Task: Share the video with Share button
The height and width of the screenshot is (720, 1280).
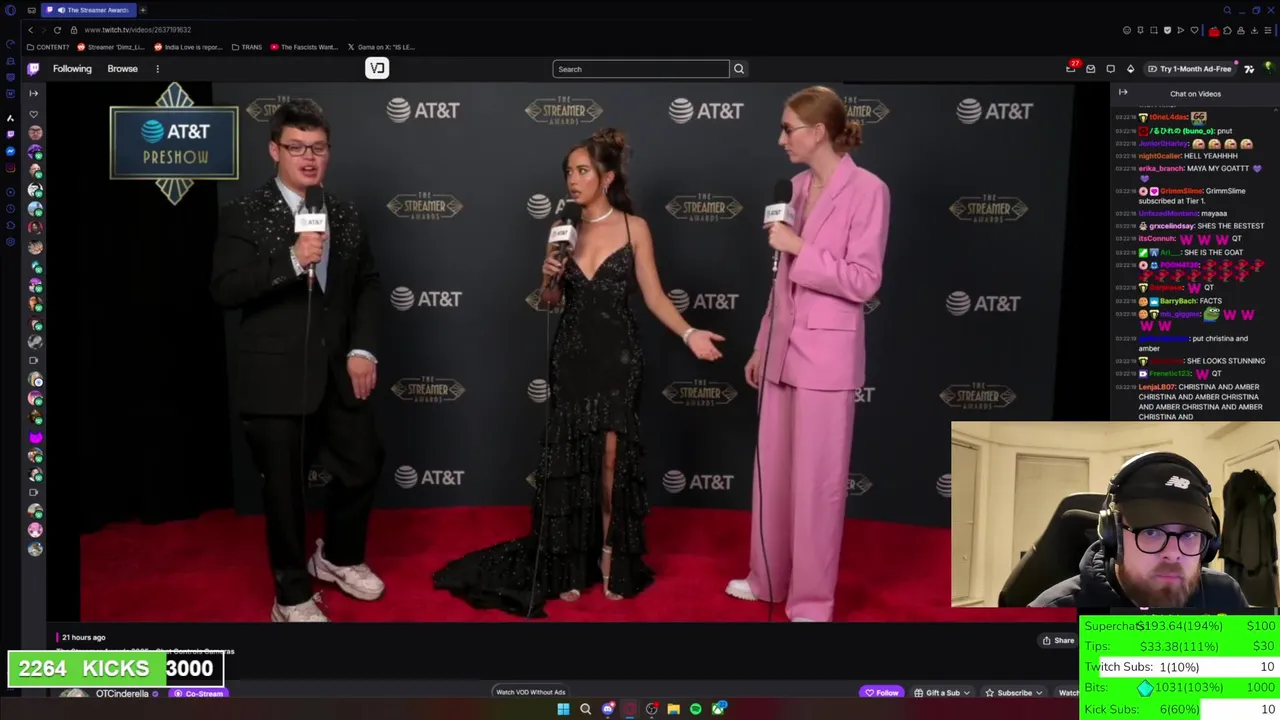Action: point(1058,640)
